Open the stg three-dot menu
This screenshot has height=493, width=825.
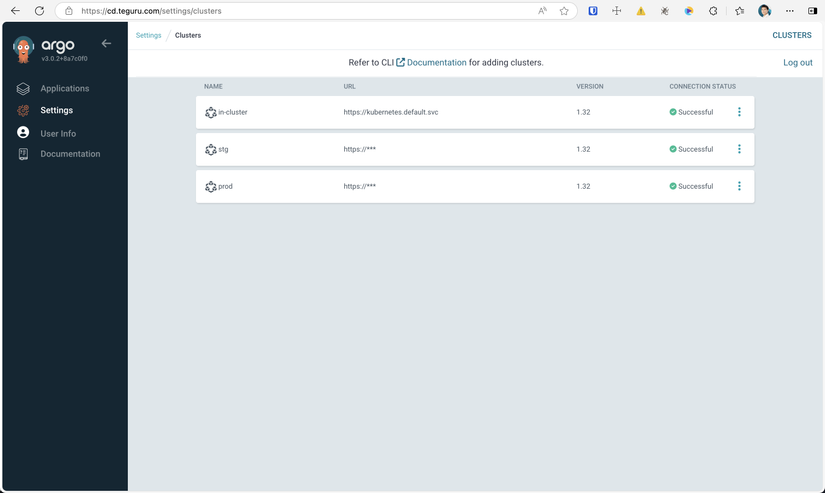739,149
